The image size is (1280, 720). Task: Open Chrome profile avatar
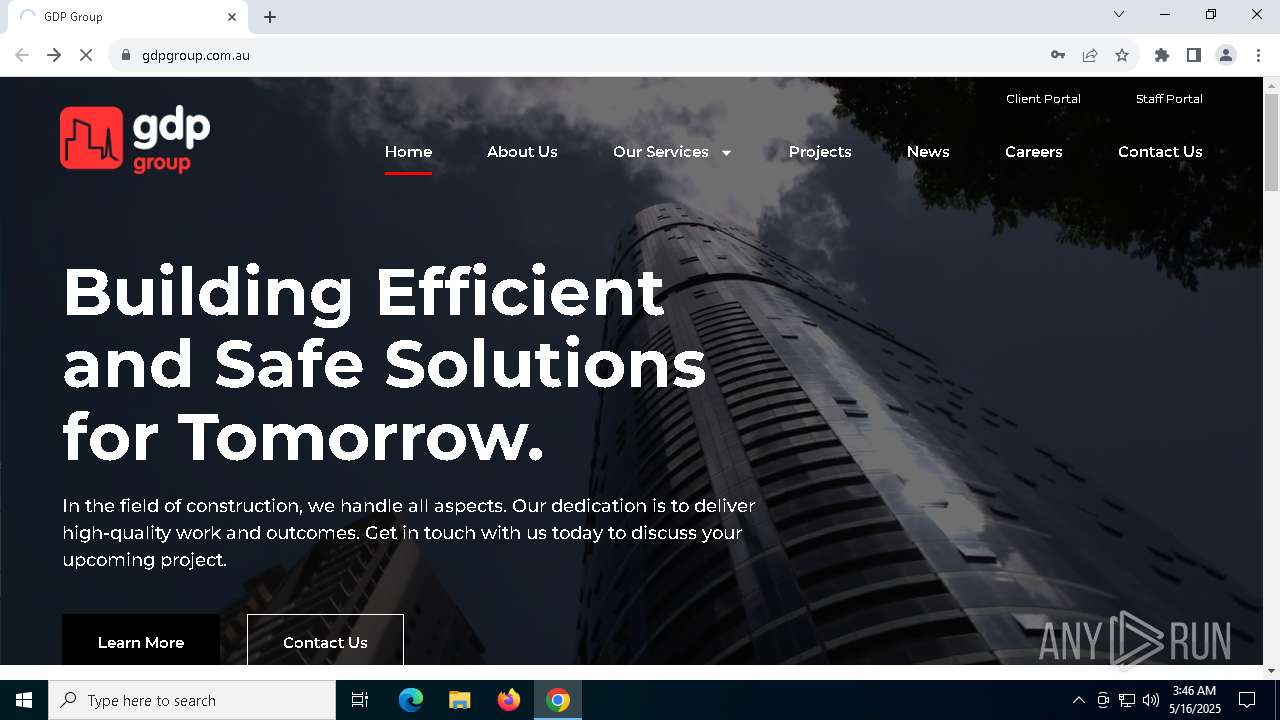1226,55
